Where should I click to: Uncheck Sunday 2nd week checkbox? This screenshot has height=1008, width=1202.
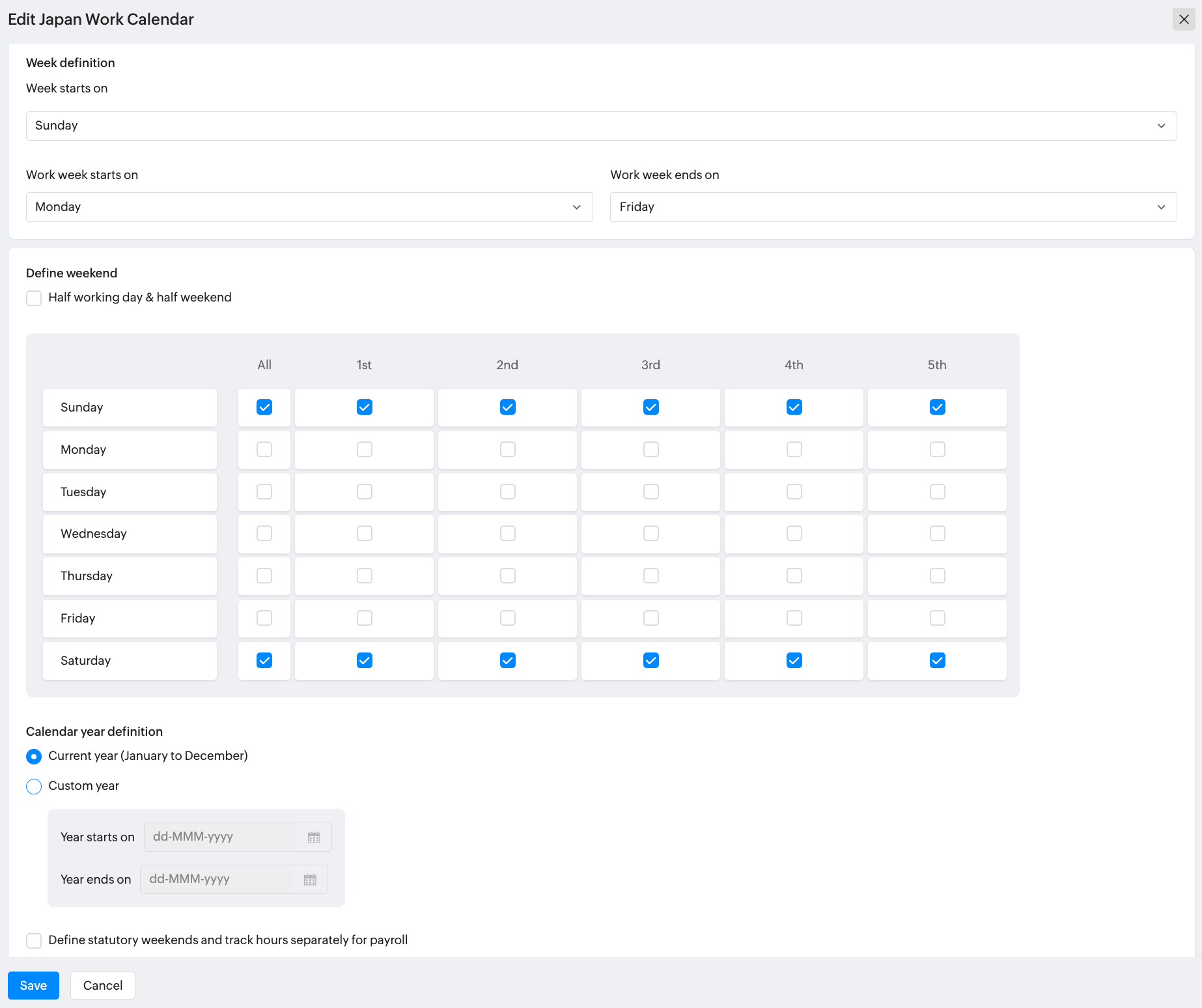508,408
